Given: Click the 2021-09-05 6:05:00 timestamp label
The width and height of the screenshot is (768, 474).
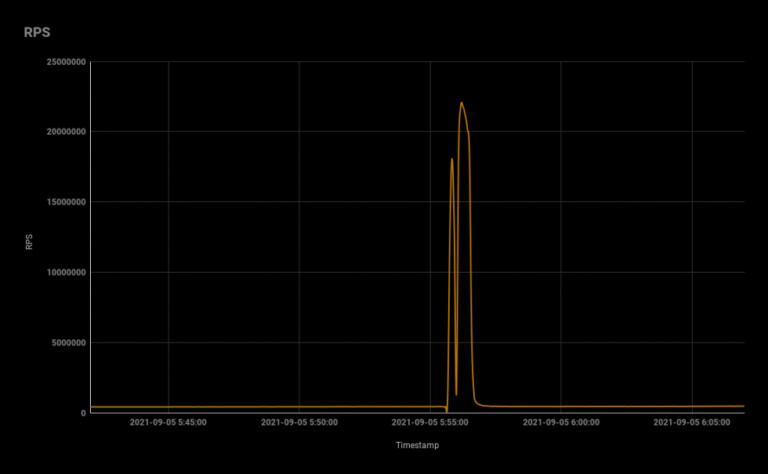Looking at the screenshot, I should (692, 423).
